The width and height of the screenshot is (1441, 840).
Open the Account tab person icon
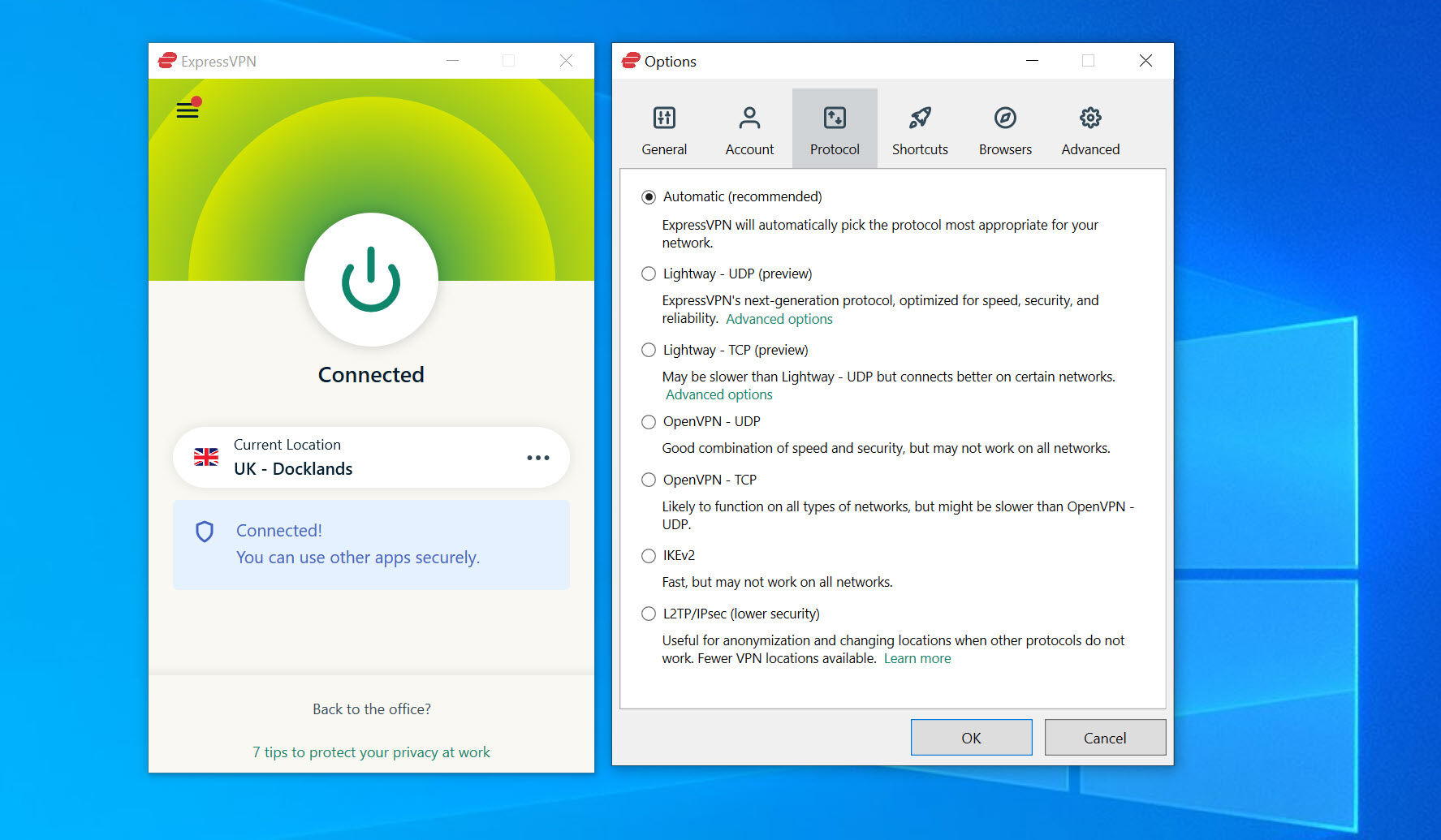[x=749, y=118]
